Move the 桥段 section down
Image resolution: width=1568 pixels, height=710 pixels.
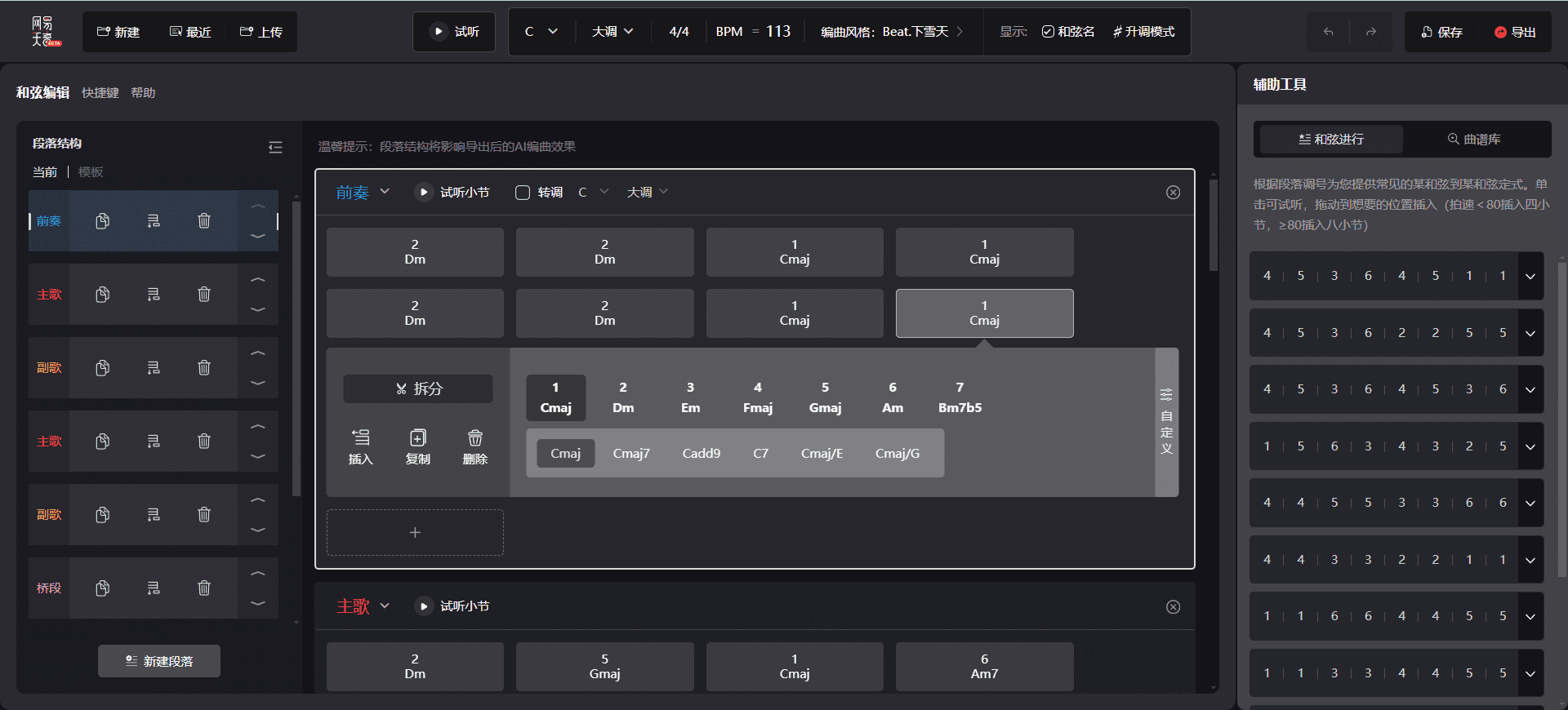click(x=258, y=603)
